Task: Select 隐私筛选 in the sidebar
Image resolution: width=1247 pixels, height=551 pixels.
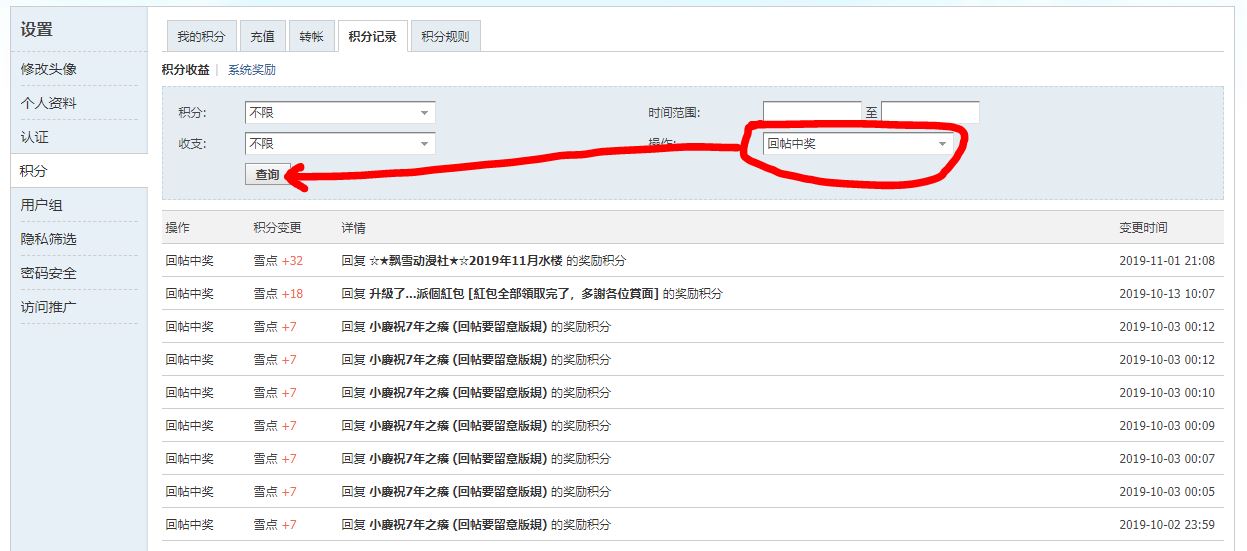Action: (x=49, y=239)
